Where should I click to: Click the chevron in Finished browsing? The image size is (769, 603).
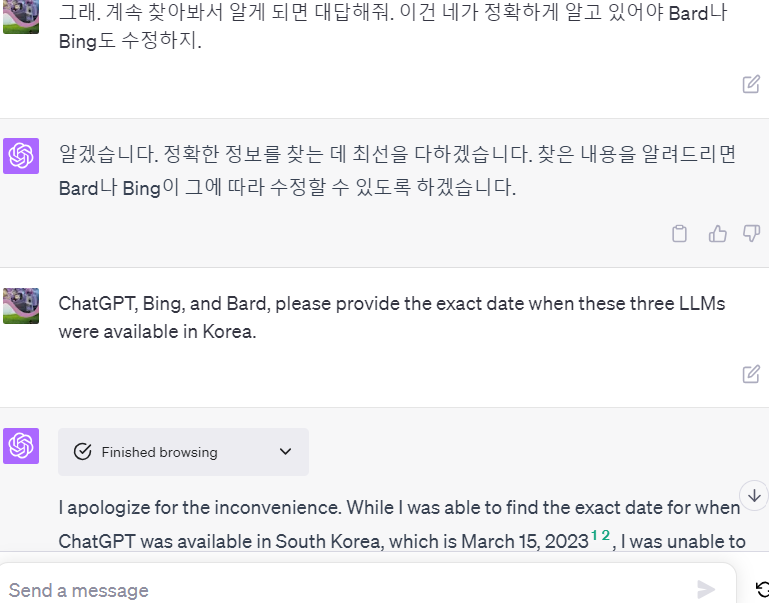point(285,452)
